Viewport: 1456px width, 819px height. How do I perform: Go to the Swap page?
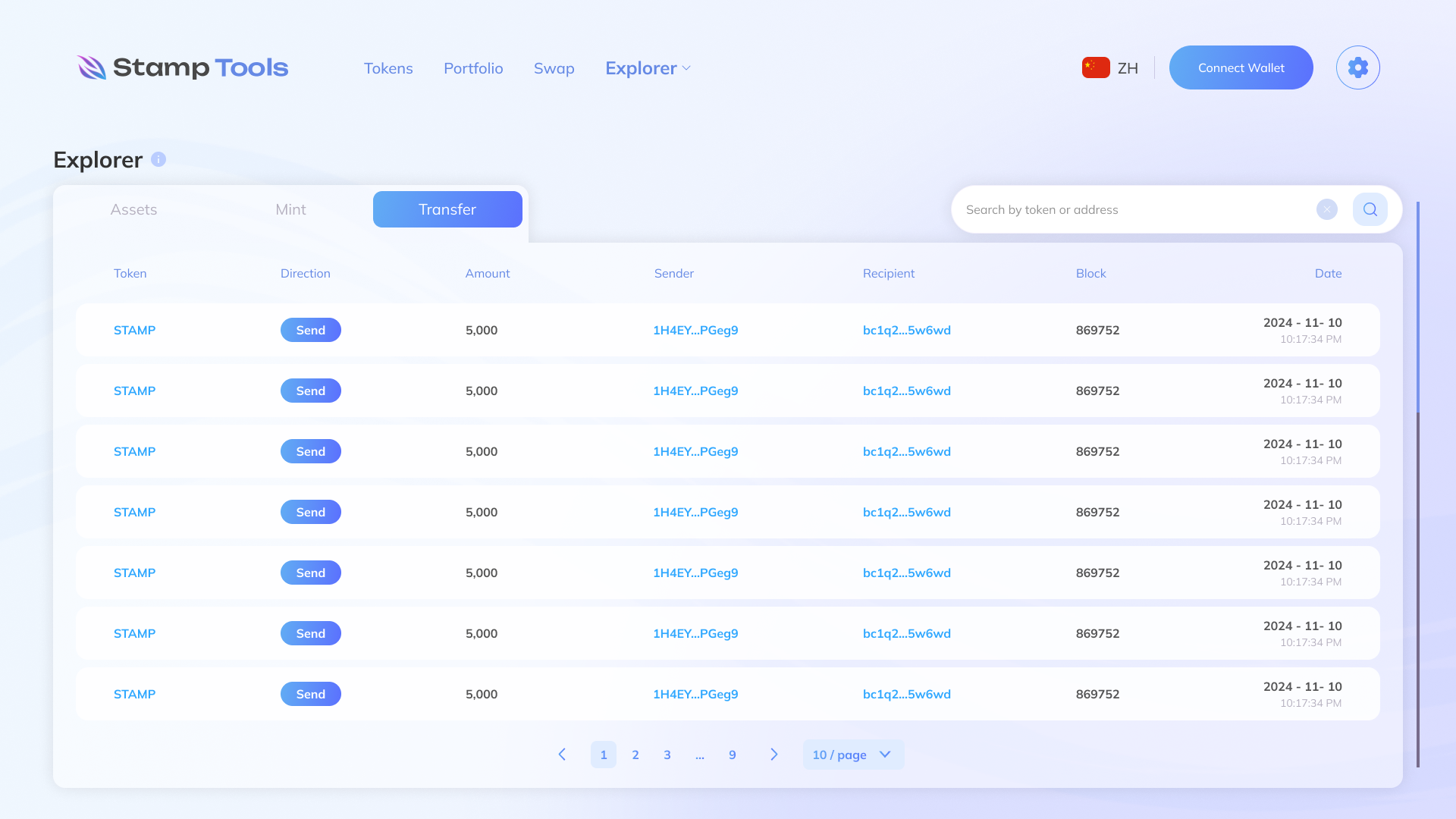click(554, 68)
